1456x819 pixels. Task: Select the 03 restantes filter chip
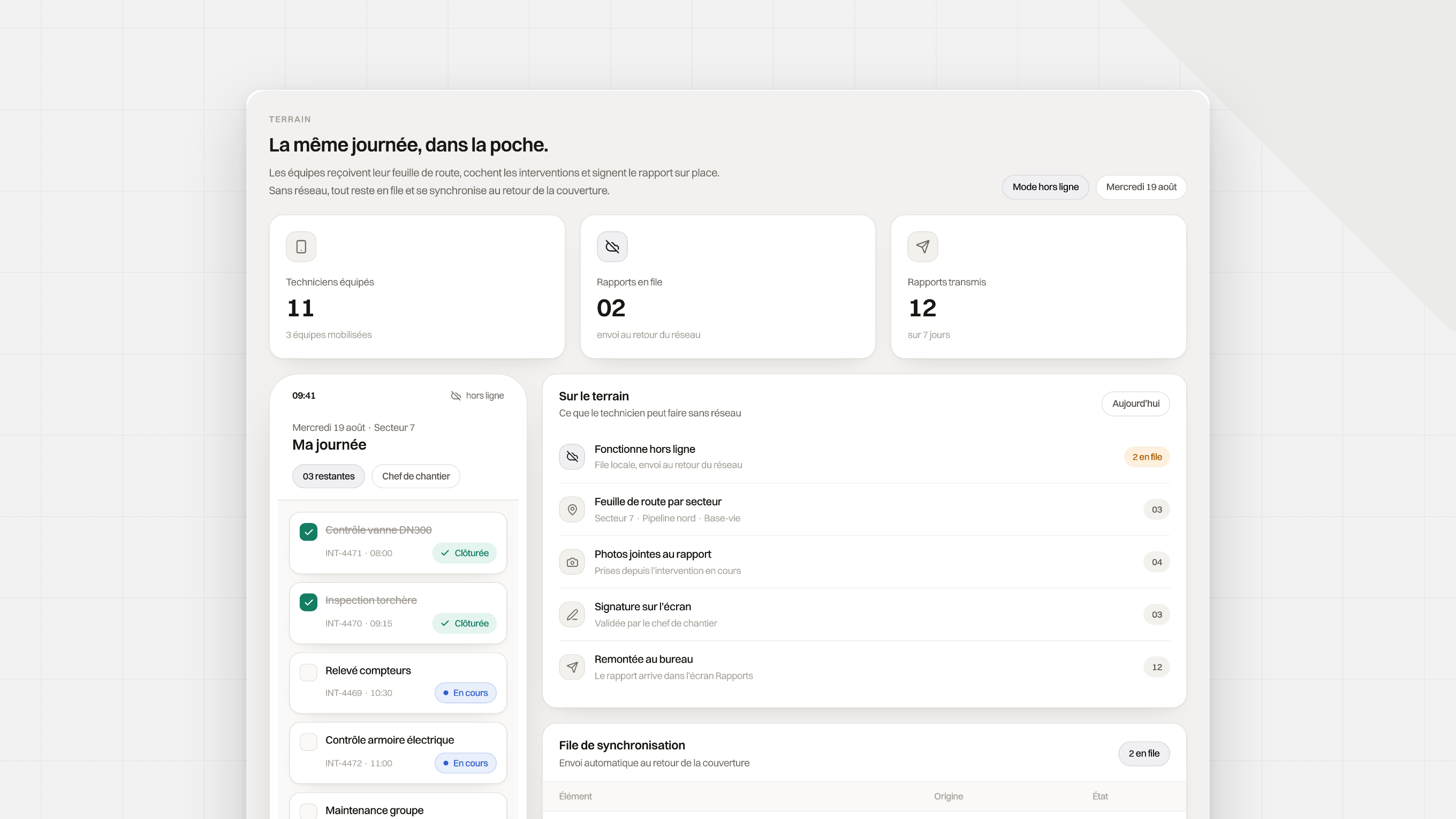point(328,476)
